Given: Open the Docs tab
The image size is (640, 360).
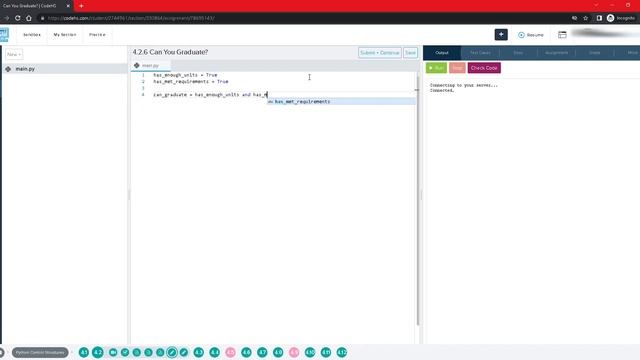Looking at the screenshot, I should [518, 53].
